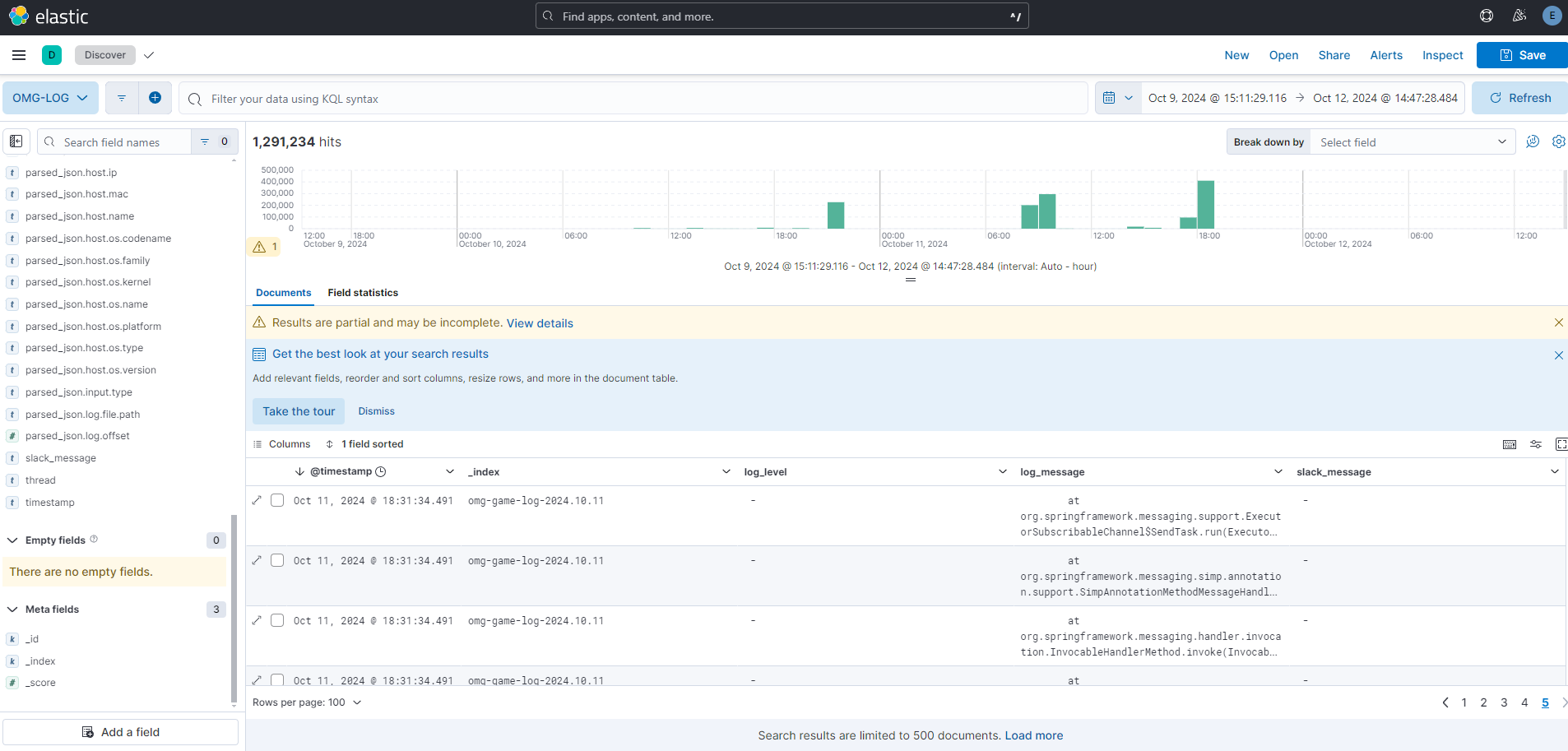This screenshot has height=751, width=1568.
Task: Open the Inspect menu item
Action: click(x=1442, y=55)
